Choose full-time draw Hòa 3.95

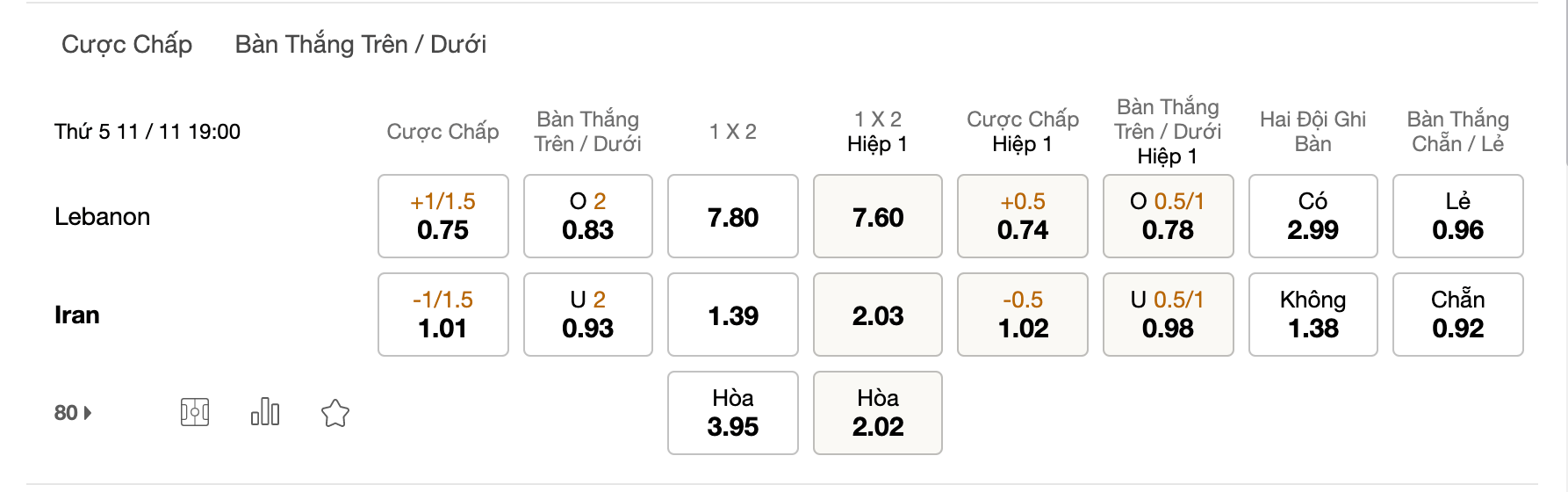(733, 413)
